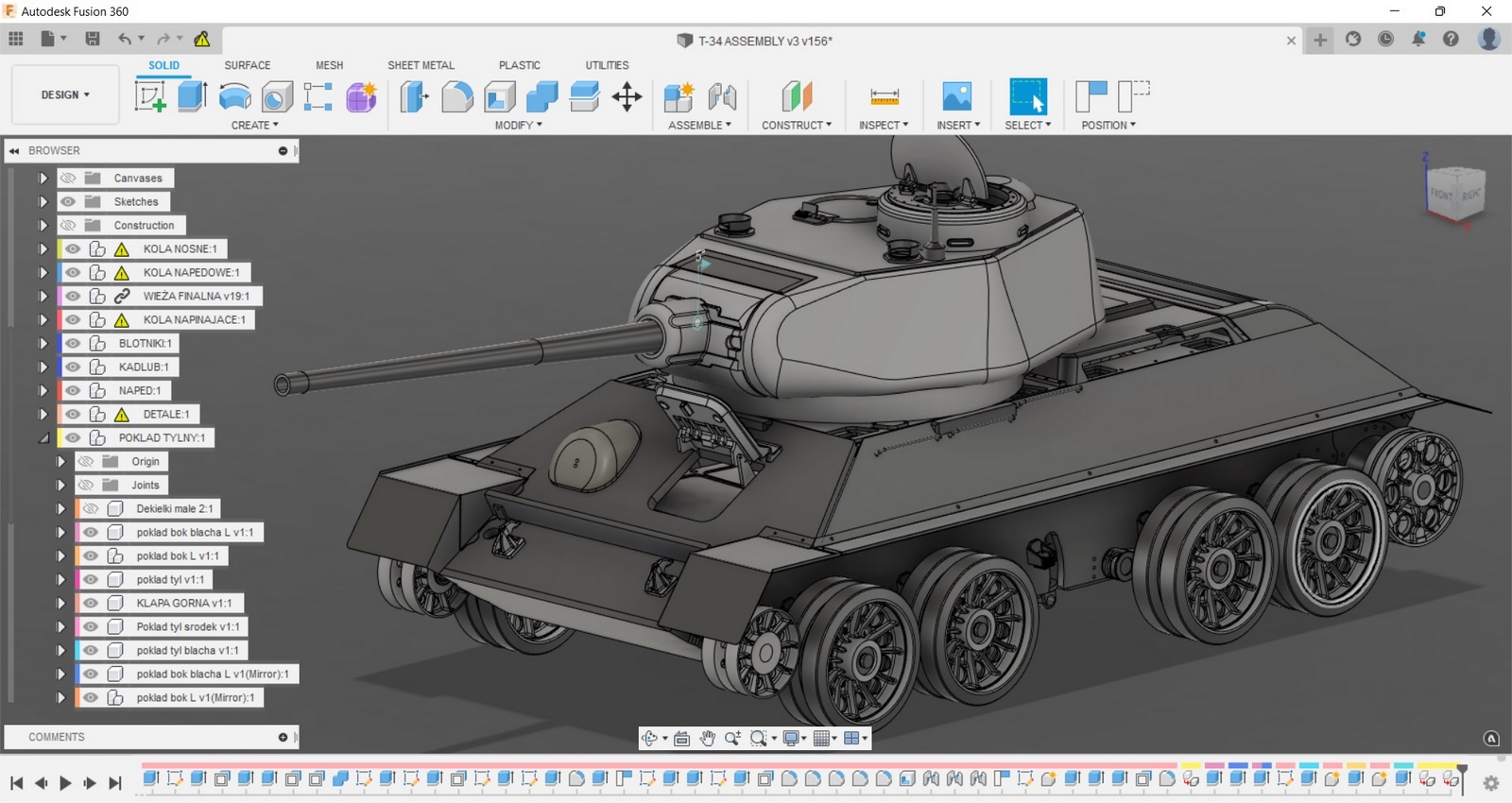Viewport: 1512px width, 803px height.
Task: Switch to the SURFACE tab
Action: pyautogui.click(x=247, y=65)
